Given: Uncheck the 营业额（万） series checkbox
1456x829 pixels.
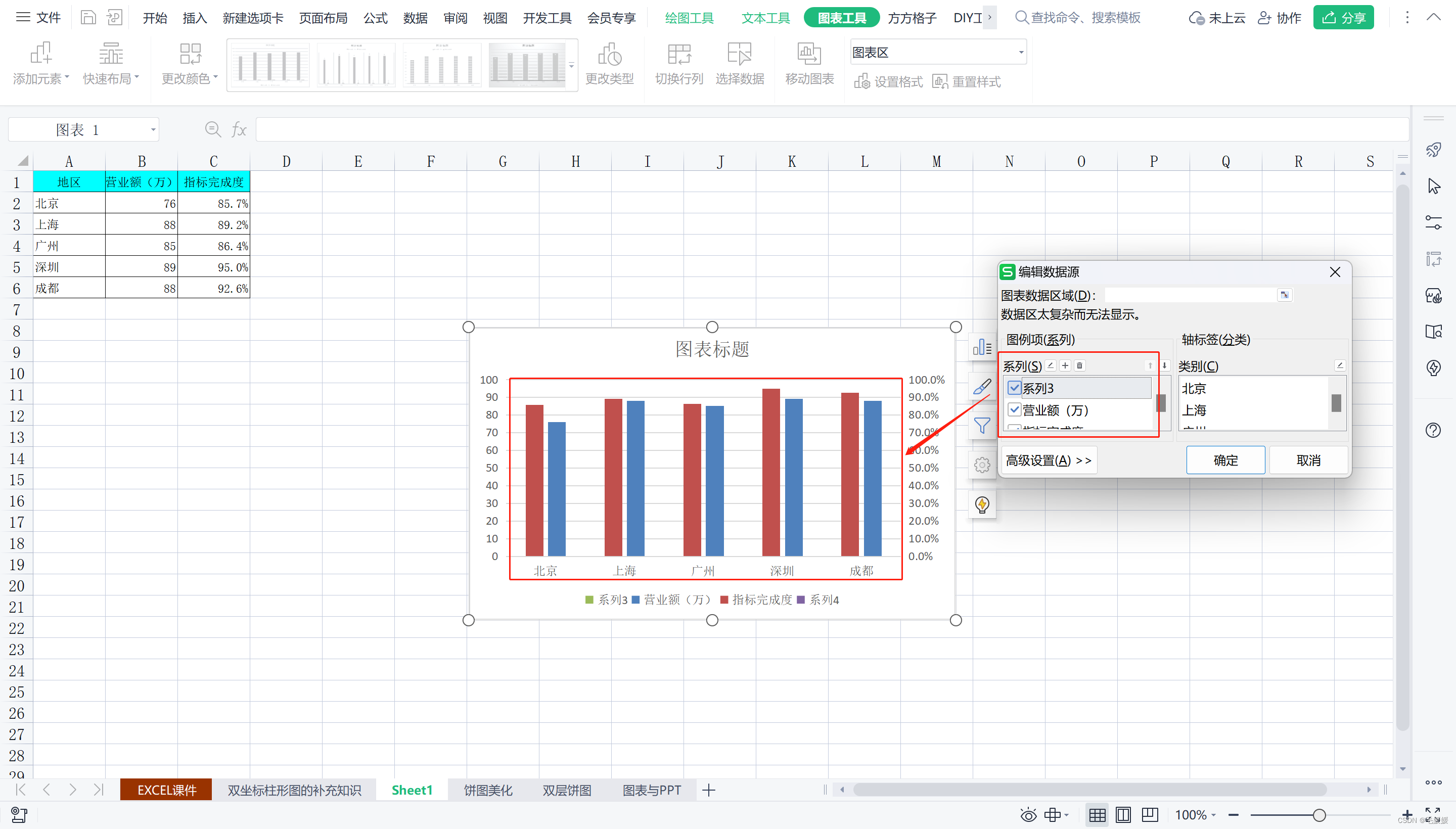Looking at the screenshot, I should [1014, 410].
